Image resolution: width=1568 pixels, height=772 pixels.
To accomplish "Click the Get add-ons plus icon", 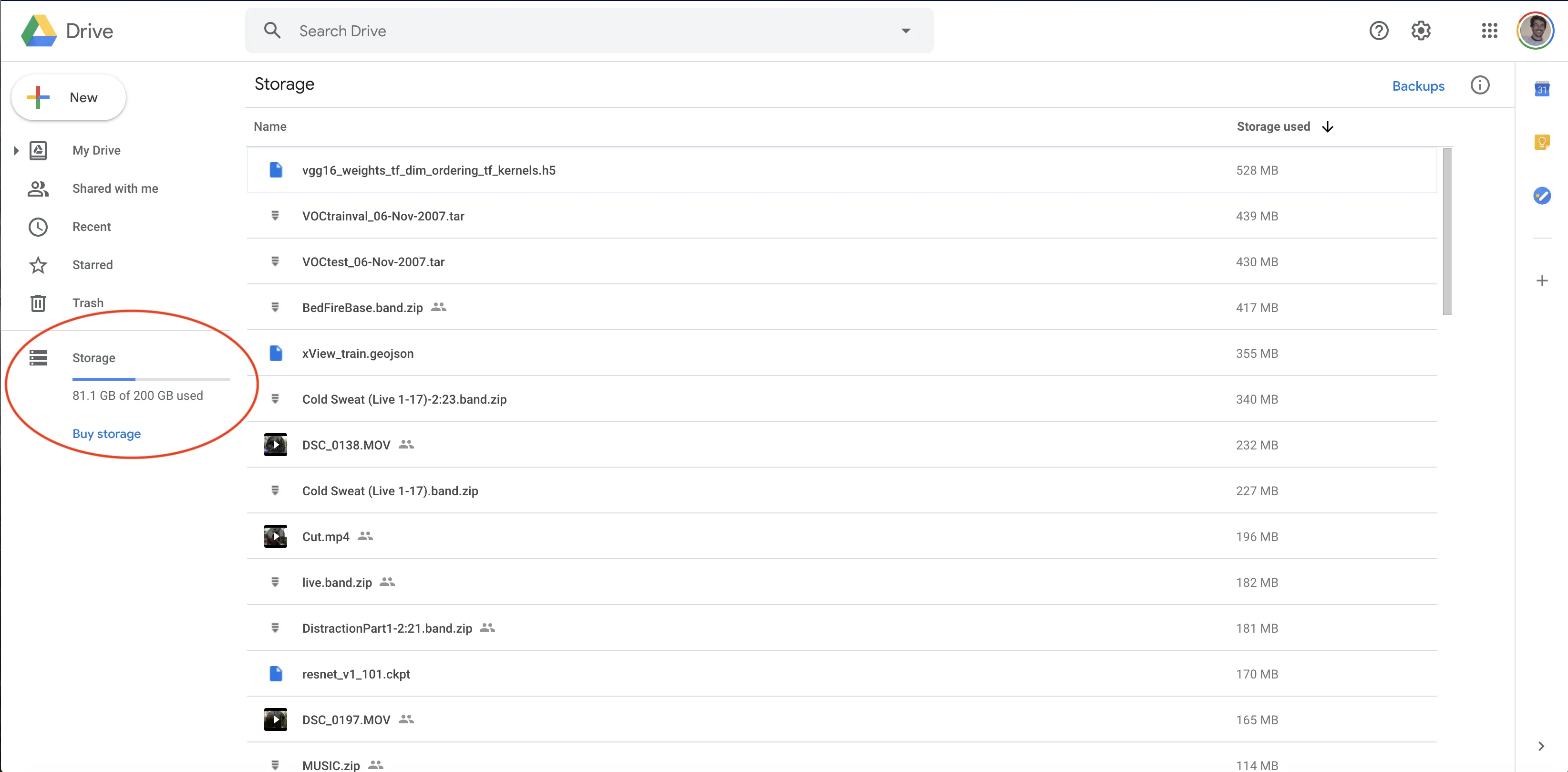I will 1541,281.
